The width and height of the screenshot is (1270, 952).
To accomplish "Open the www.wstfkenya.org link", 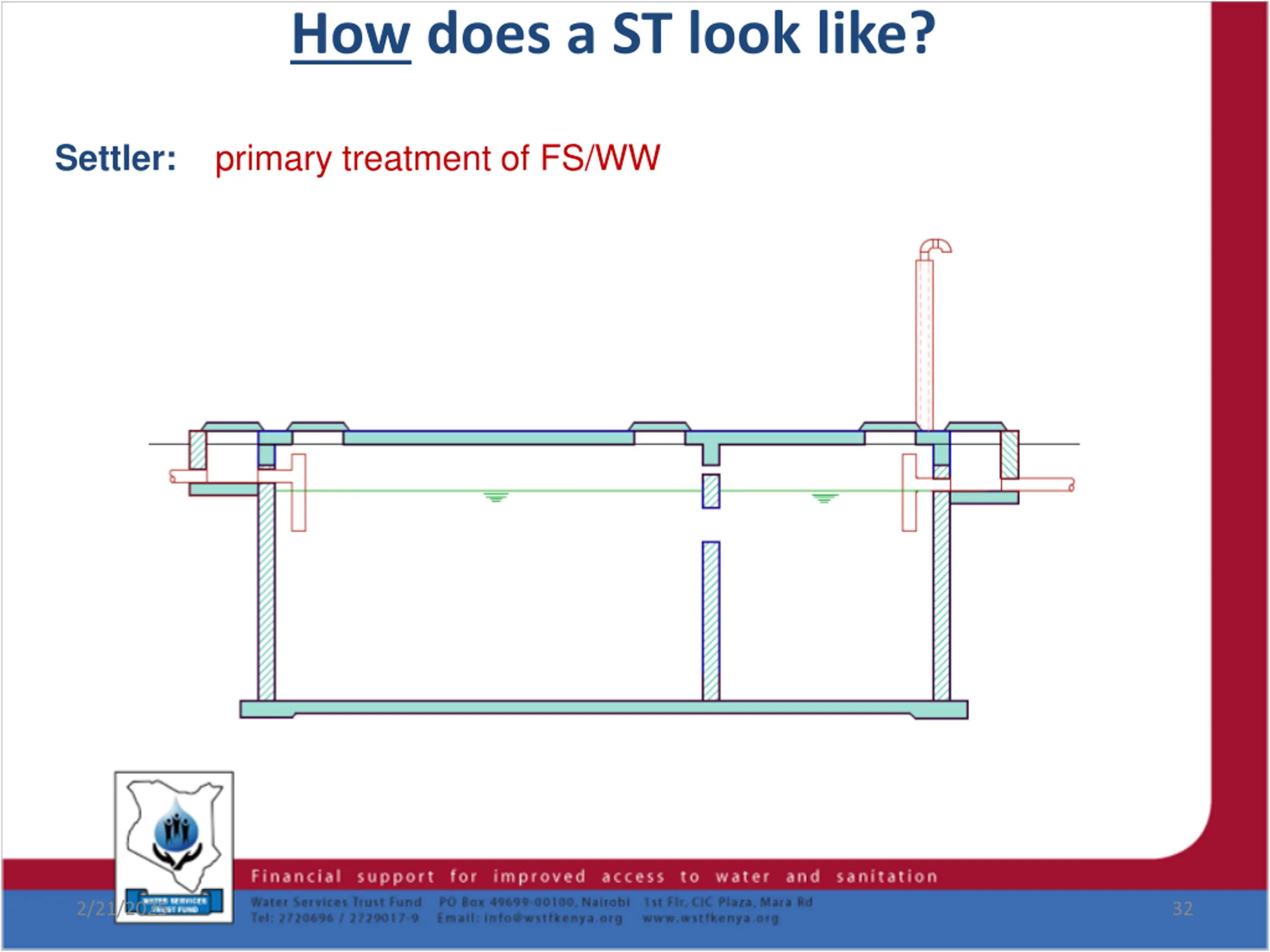I will pos(711,918).
